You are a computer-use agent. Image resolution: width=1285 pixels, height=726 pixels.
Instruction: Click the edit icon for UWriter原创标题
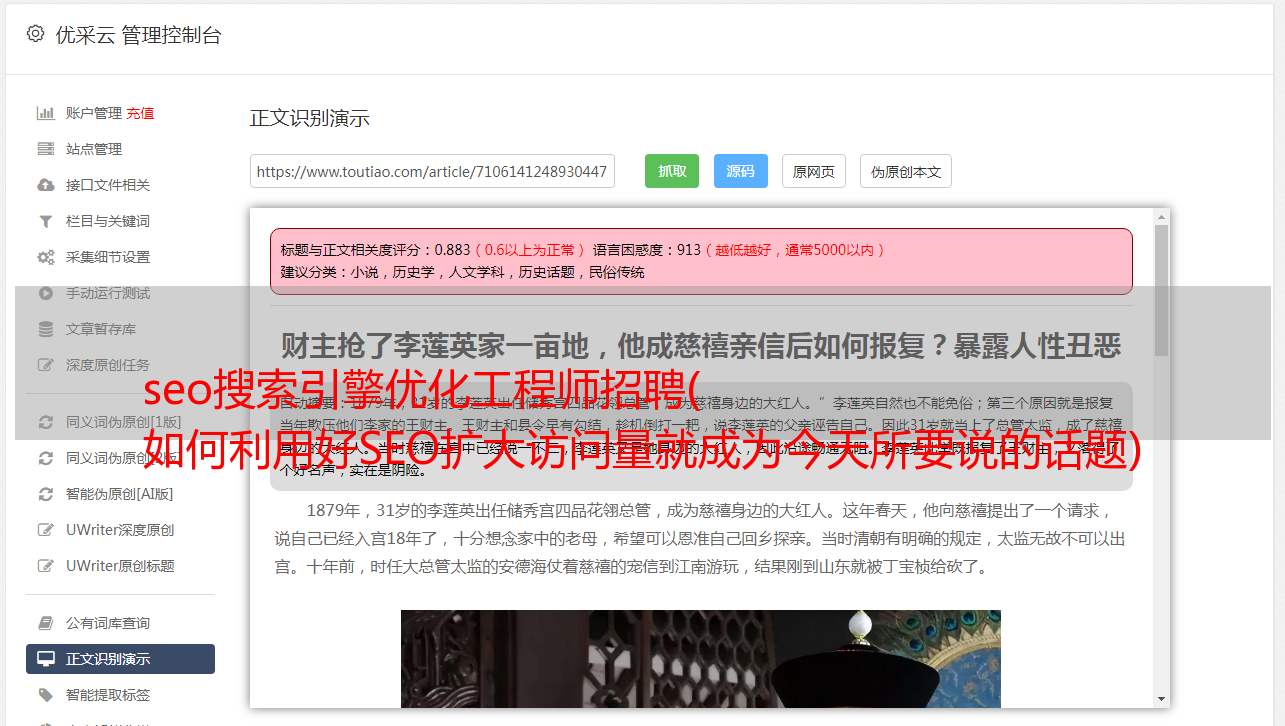(x=46, y=566)
